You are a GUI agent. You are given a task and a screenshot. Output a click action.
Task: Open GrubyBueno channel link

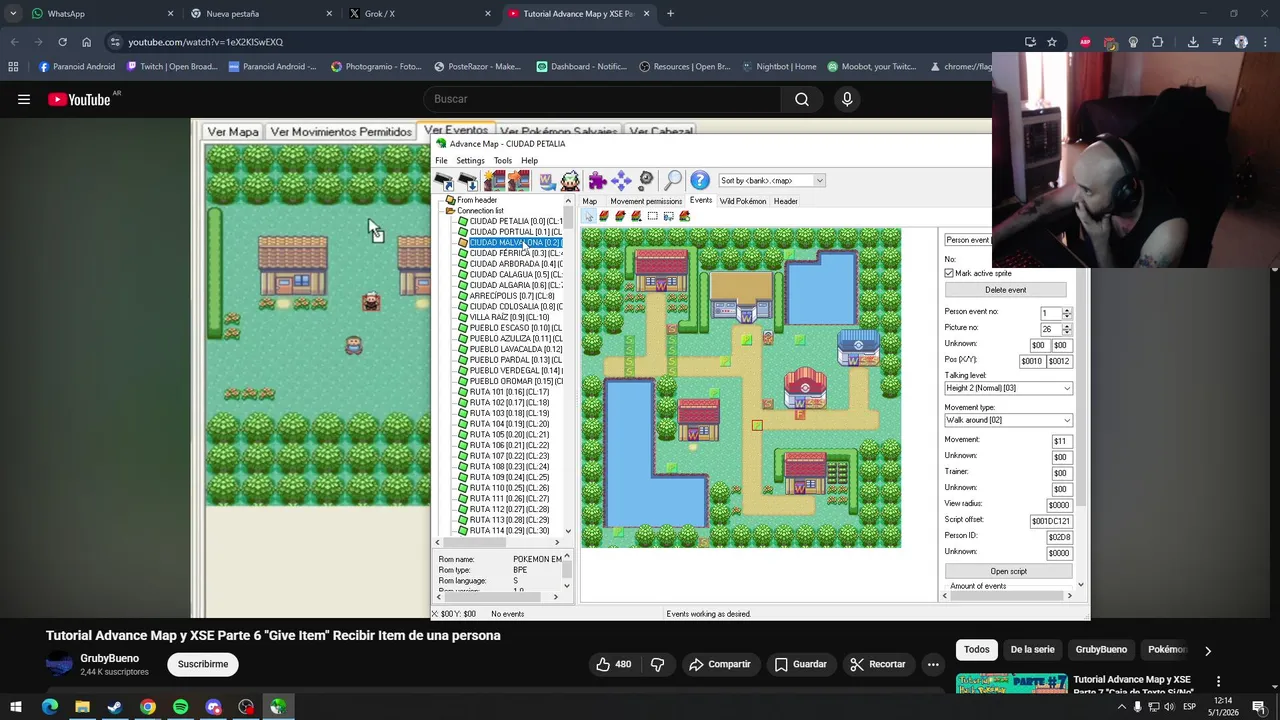(x=109, y=658)
